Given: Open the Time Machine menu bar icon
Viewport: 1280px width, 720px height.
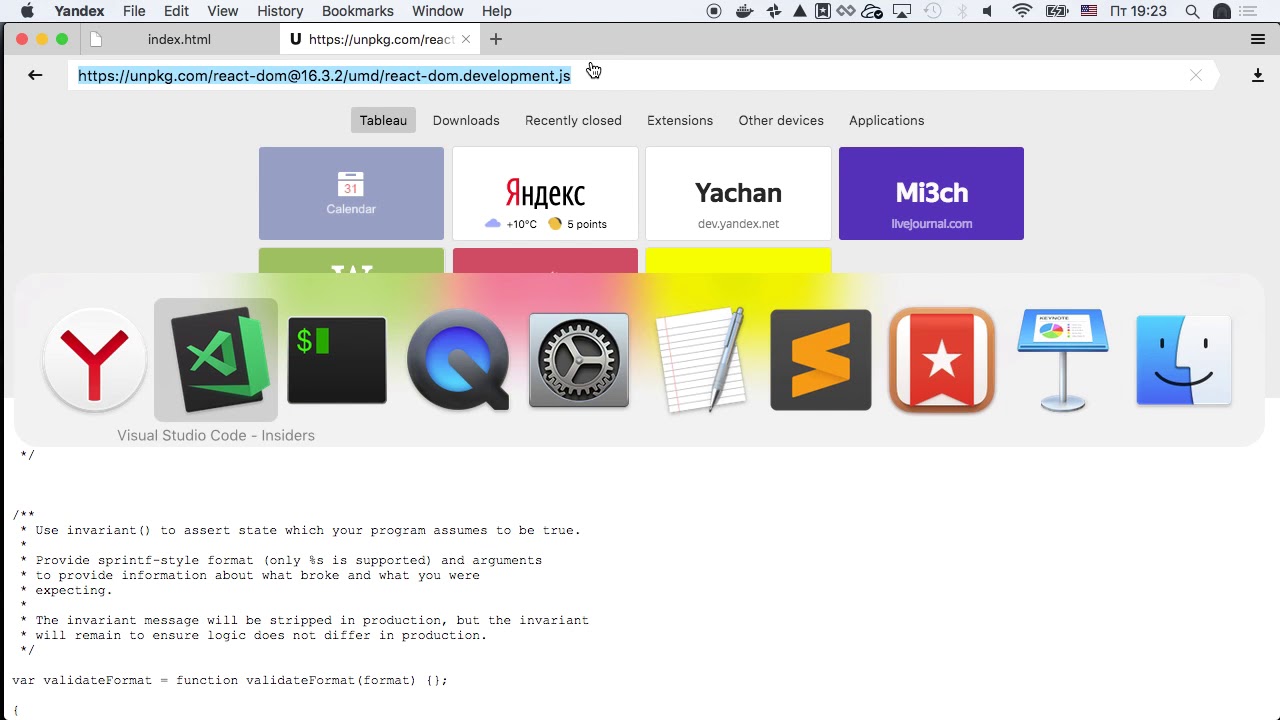Looking at the screenshot, I should (933, 11).
